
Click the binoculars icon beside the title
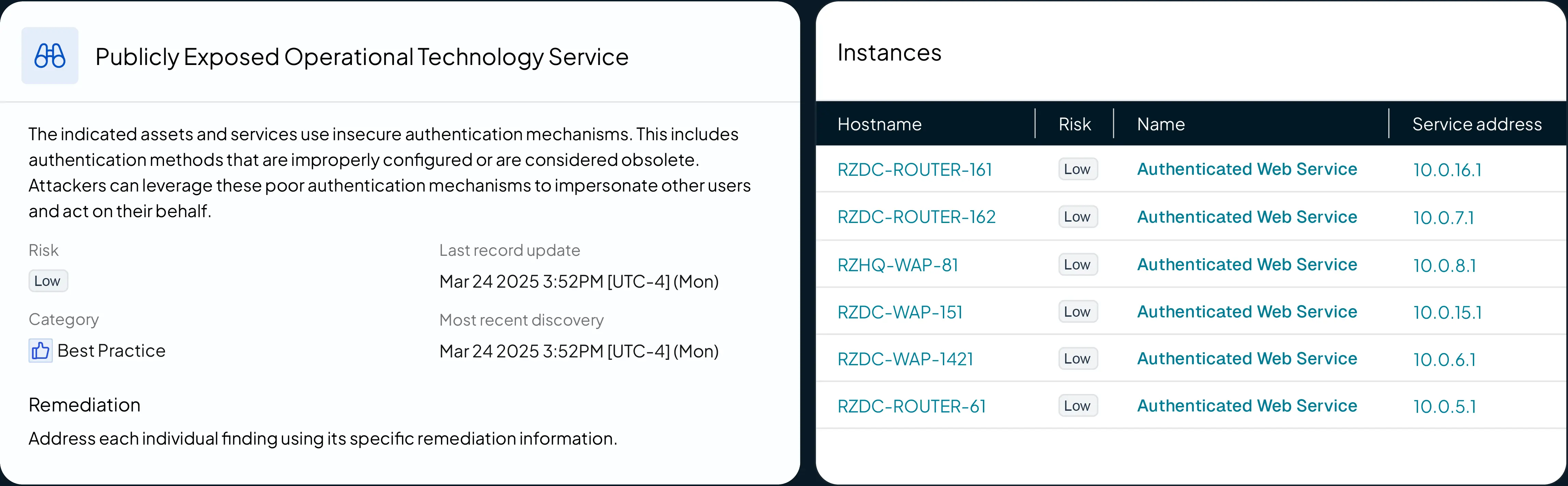click(x=50, y=56)
